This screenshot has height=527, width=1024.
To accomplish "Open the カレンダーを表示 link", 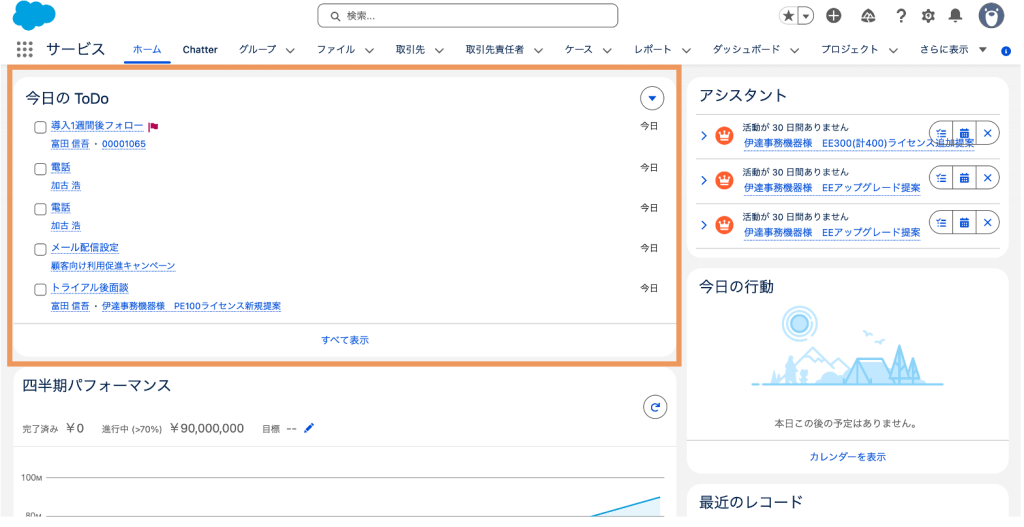I will coord(847,456).
